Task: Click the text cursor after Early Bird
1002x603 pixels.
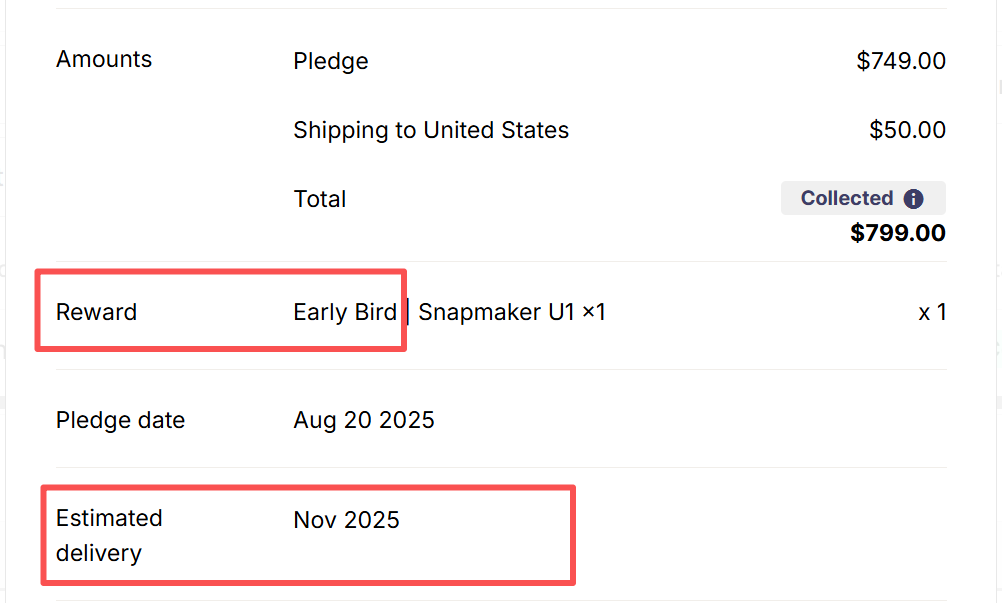Action: click(407, 312)
